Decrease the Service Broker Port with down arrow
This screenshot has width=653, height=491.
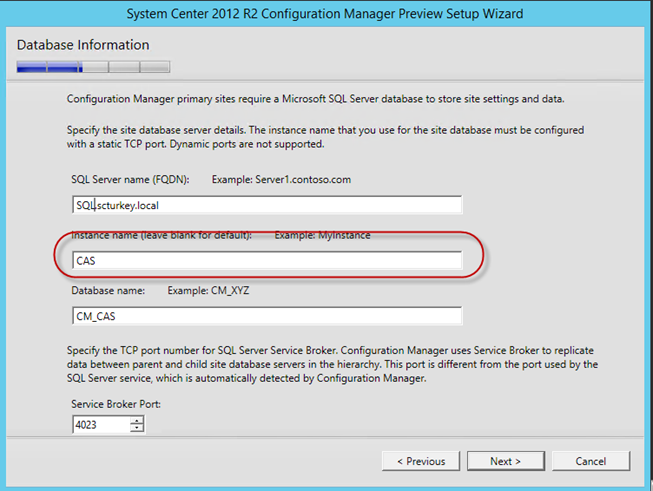click(x=137, y=429)
